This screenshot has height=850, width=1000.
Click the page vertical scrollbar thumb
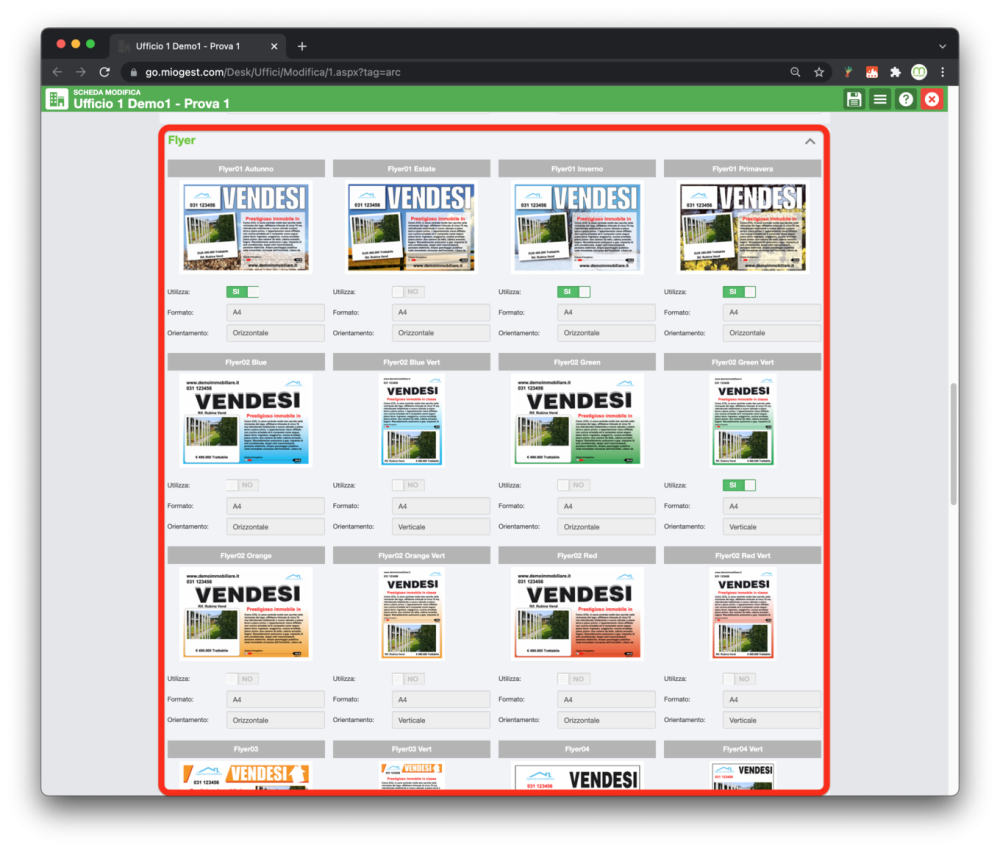click(x=953, y=444)
